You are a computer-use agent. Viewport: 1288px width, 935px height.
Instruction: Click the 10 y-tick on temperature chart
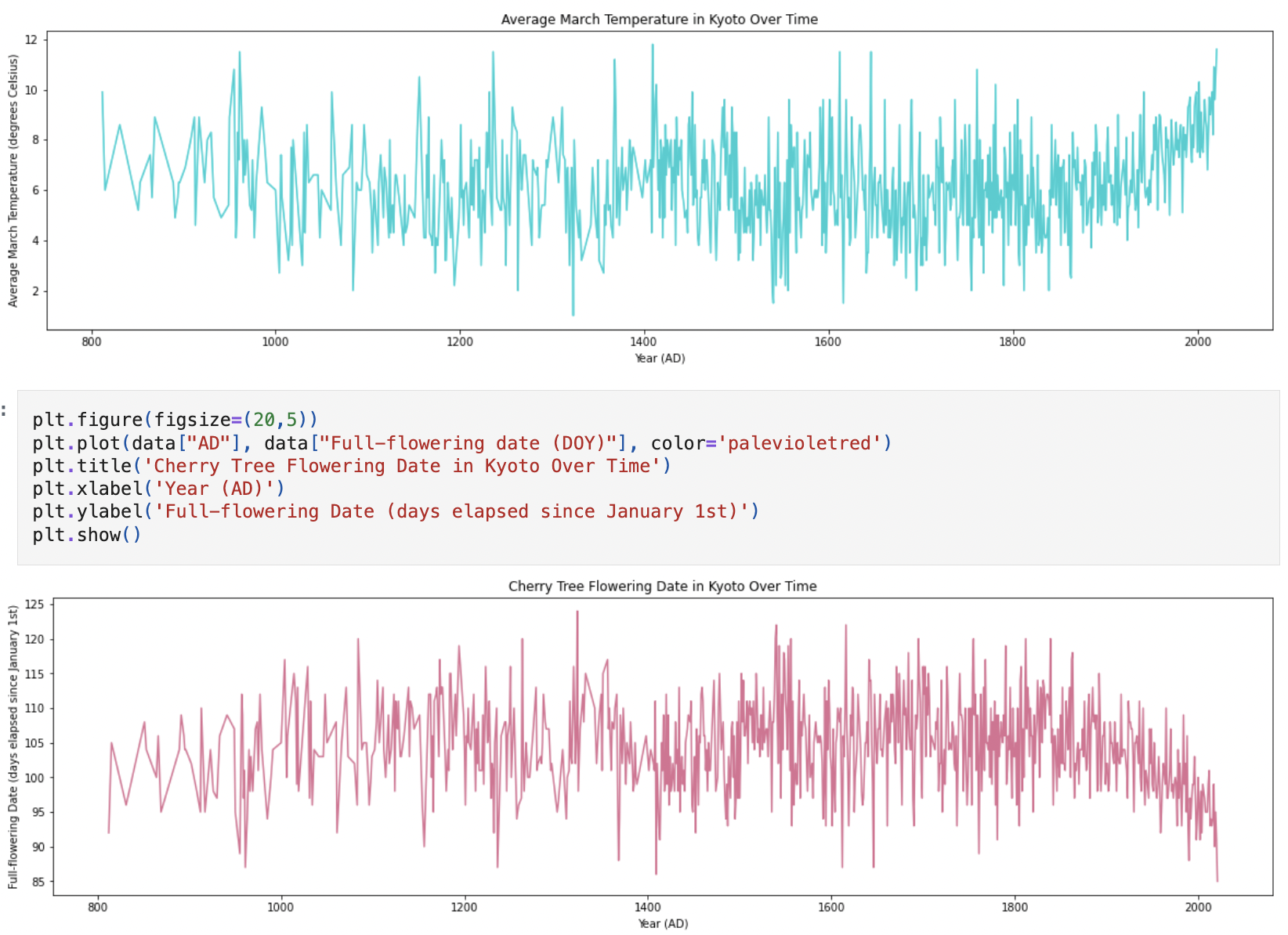click(x=31, y=90)
